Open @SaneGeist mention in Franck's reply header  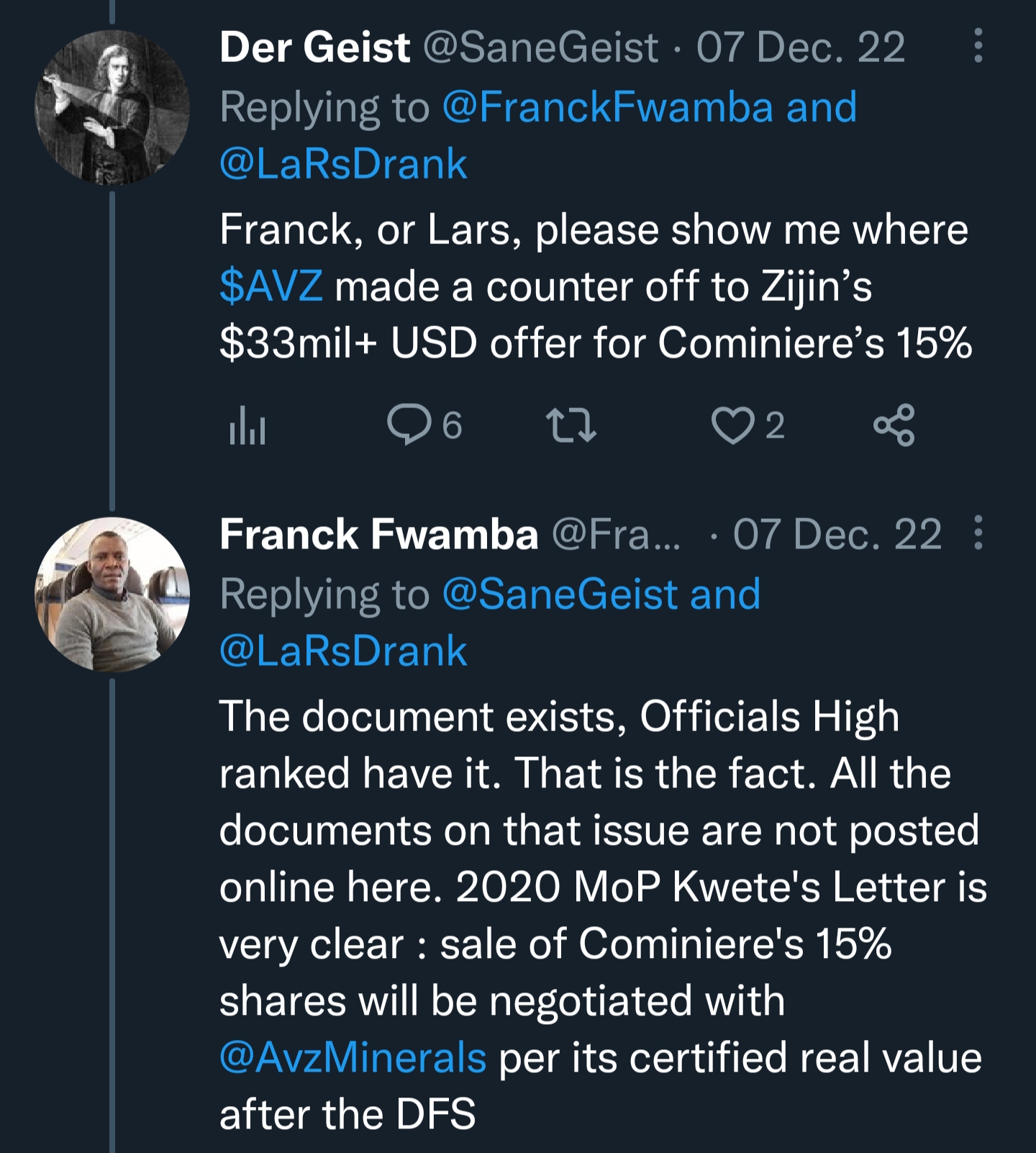(560, 594)
